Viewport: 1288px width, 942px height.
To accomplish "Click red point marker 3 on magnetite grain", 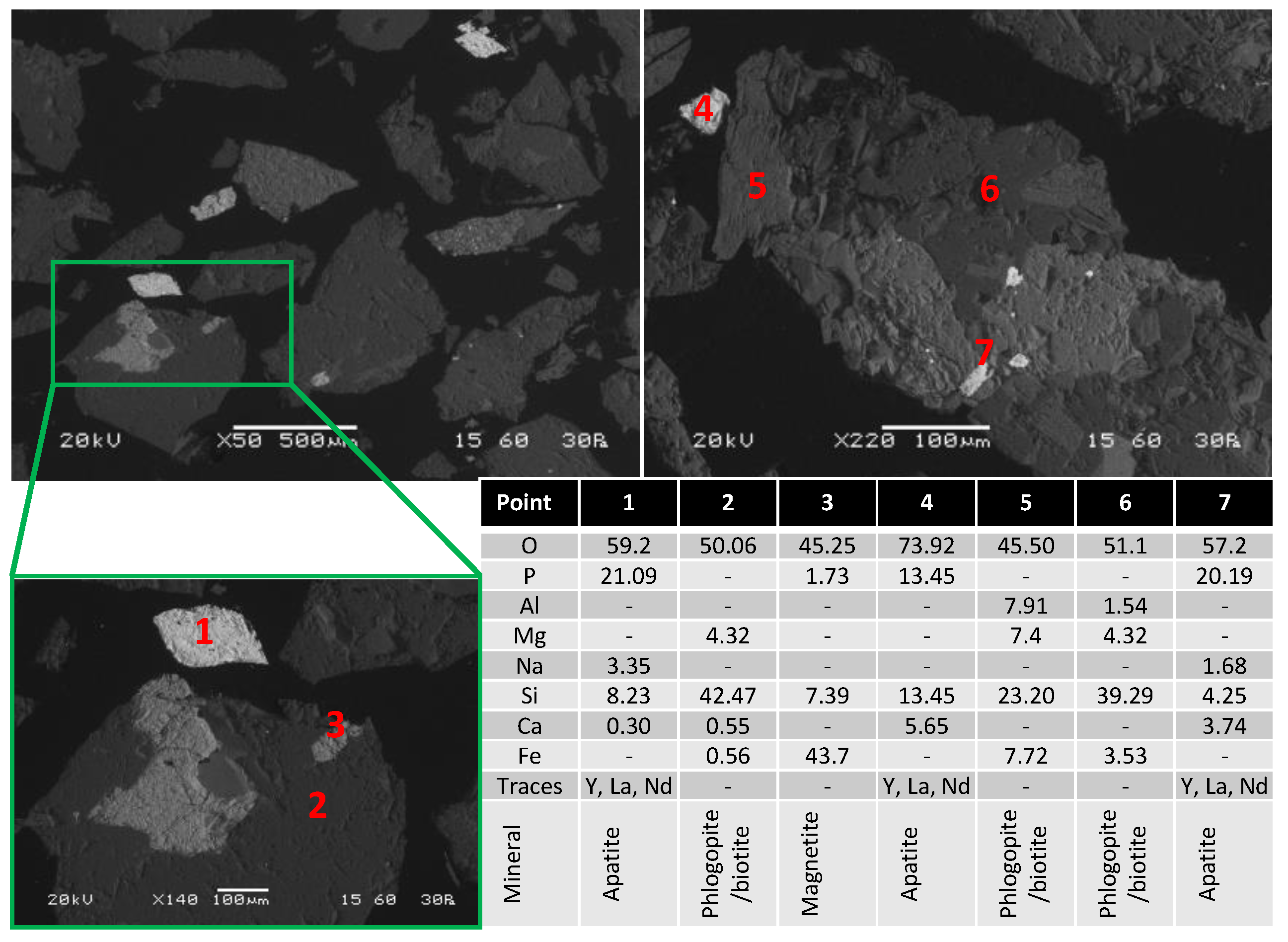I will pyautogui.click(x=335, y=725).
